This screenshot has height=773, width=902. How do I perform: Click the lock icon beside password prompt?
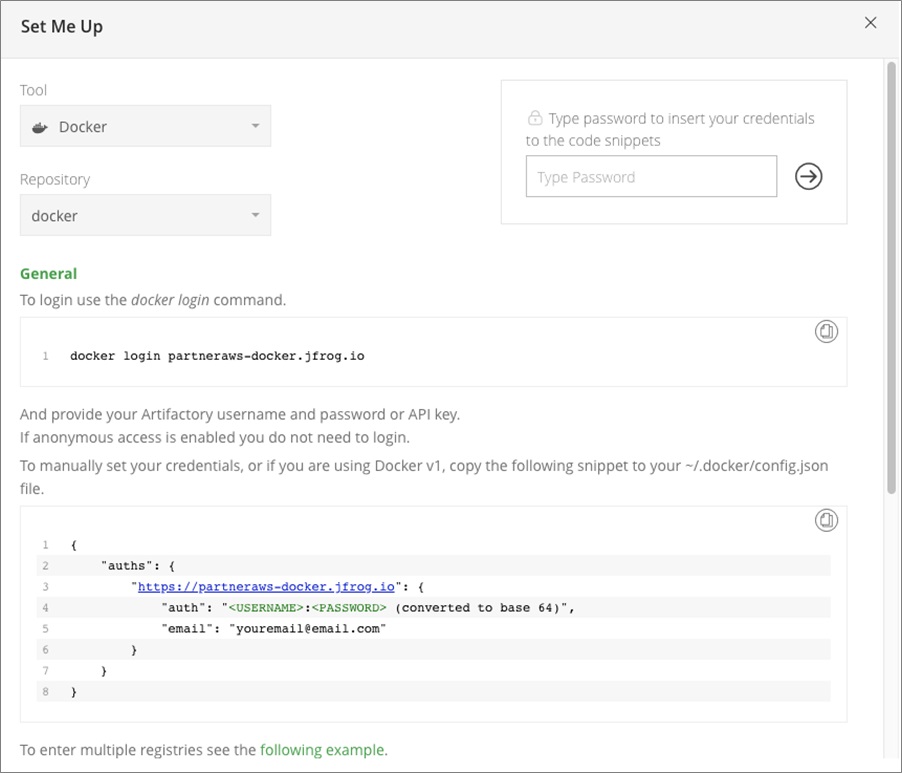[x=535, y=118]
